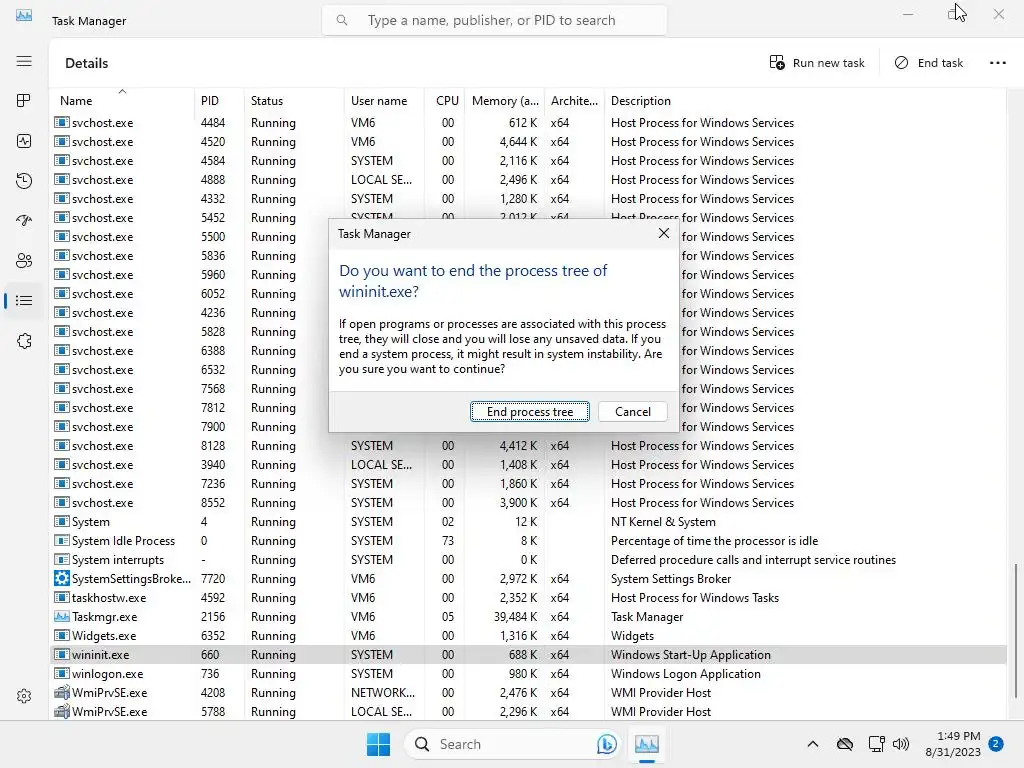
Task: Open the Users page icon
Action: 24,261
